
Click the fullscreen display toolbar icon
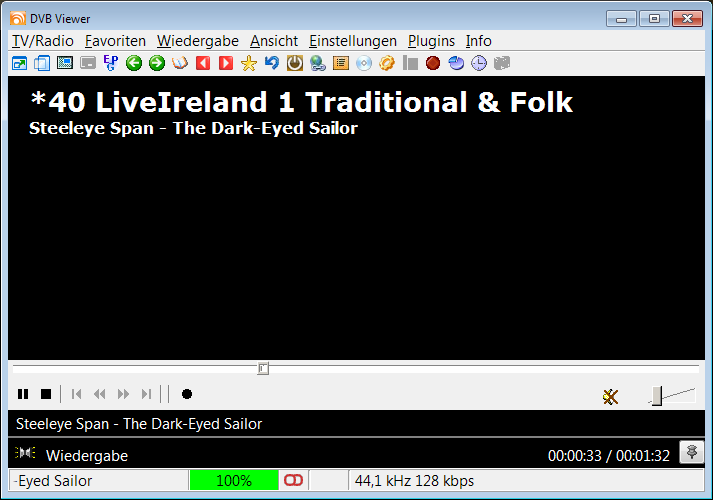20,63
